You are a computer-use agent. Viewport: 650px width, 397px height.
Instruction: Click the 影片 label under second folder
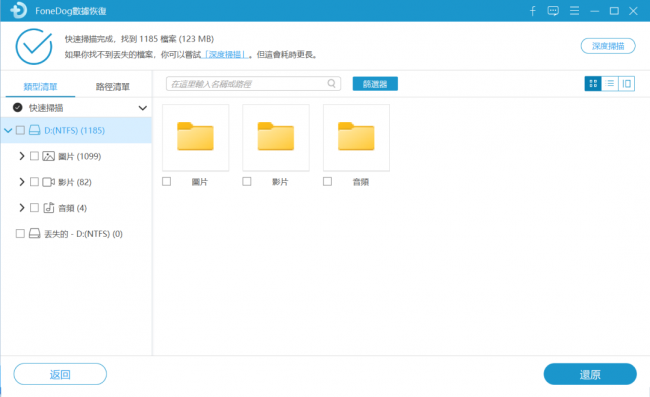pos(280,182)
